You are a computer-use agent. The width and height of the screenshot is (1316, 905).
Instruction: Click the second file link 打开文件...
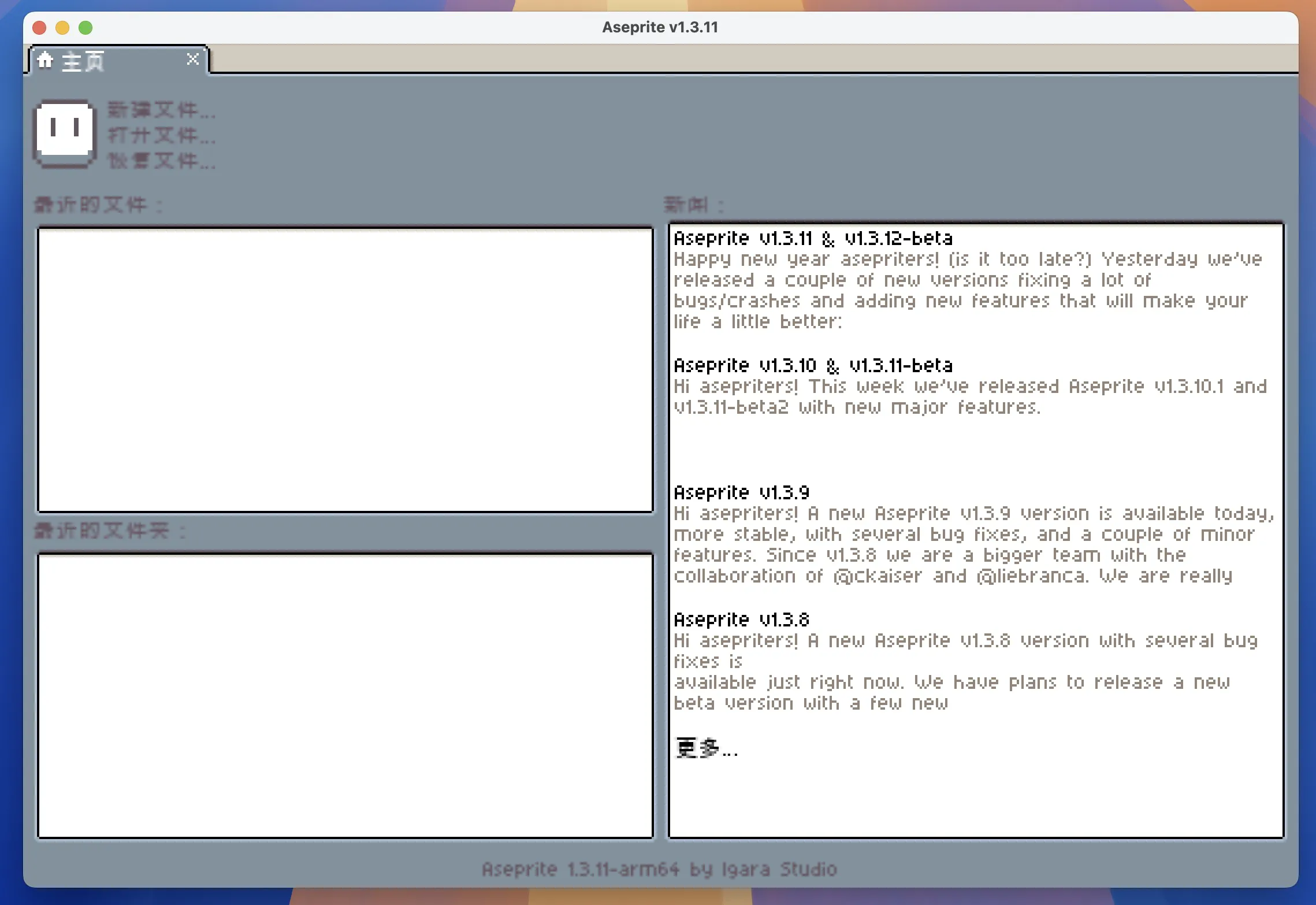click(162, 136)
